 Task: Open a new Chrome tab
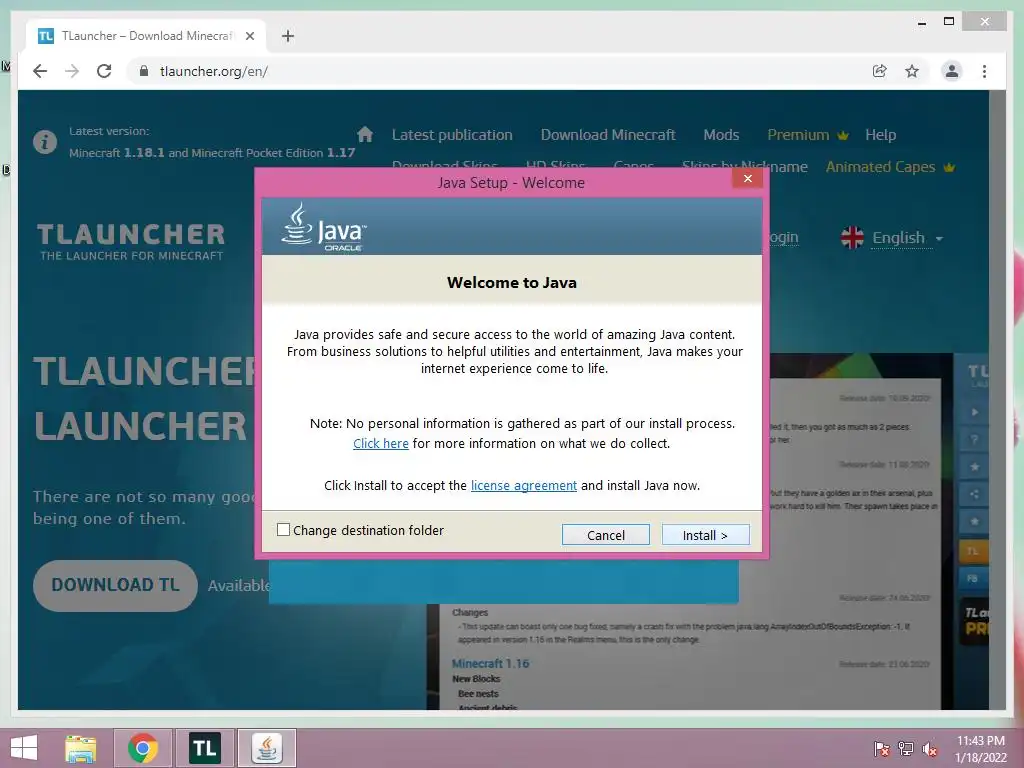(x=288, y=36)
